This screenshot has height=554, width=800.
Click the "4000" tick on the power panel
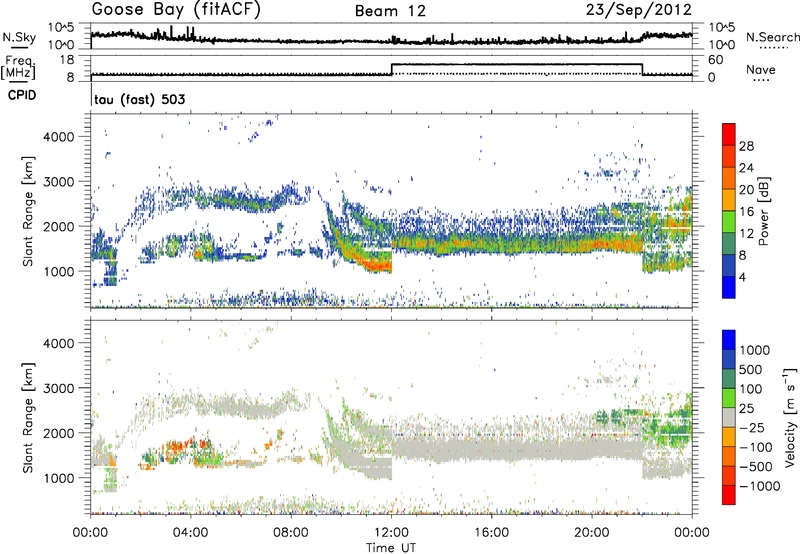pyautogui.click(x=59, y=137)
